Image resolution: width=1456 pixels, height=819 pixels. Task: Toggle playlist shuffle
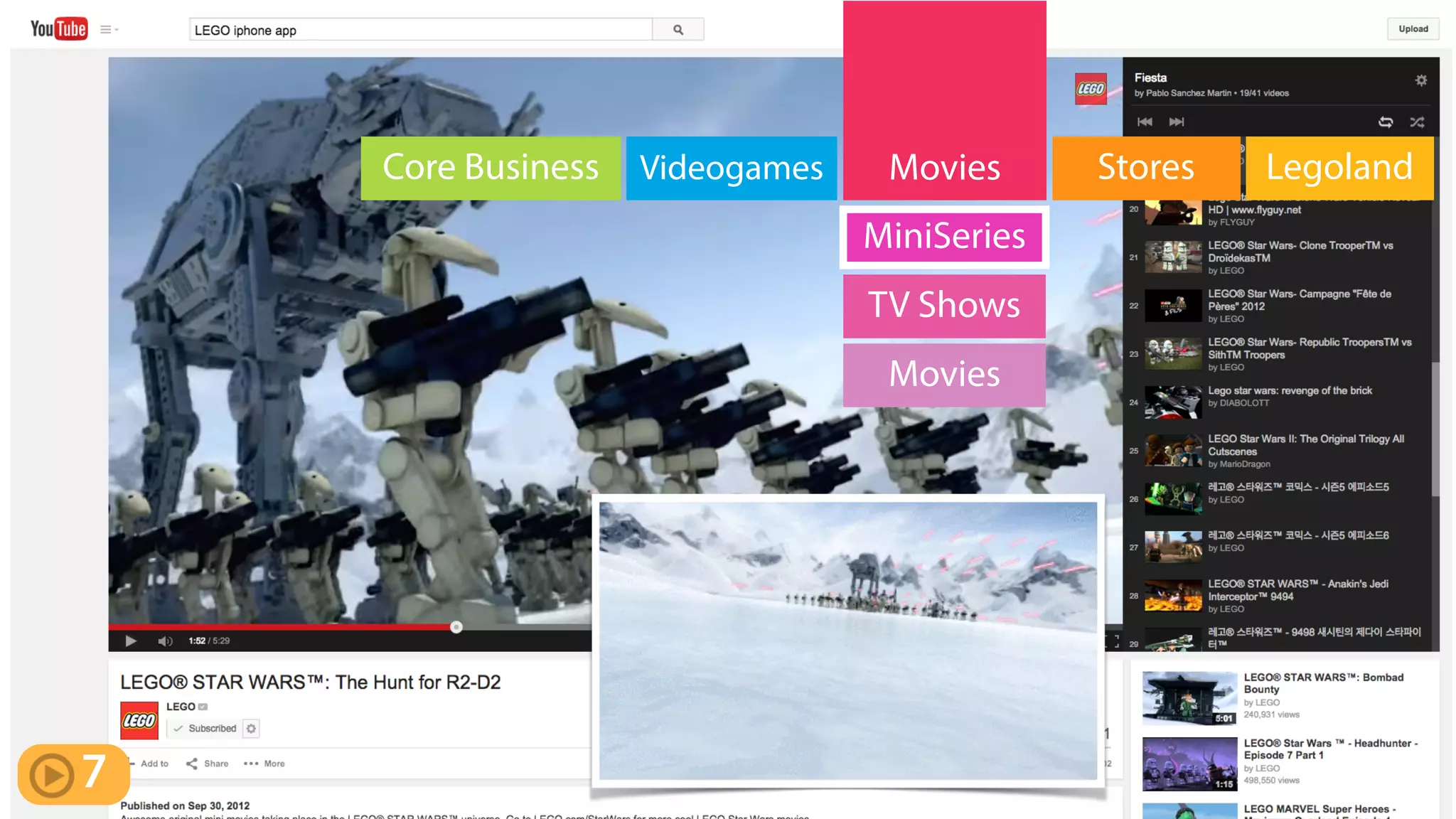click(x=1417, y=122)
